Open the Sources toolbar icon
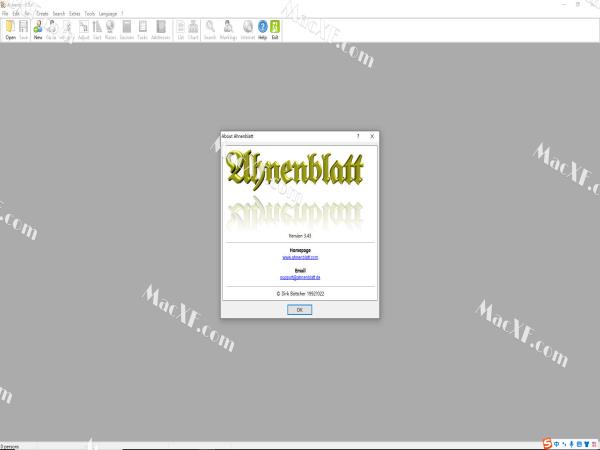 point(127,29)
